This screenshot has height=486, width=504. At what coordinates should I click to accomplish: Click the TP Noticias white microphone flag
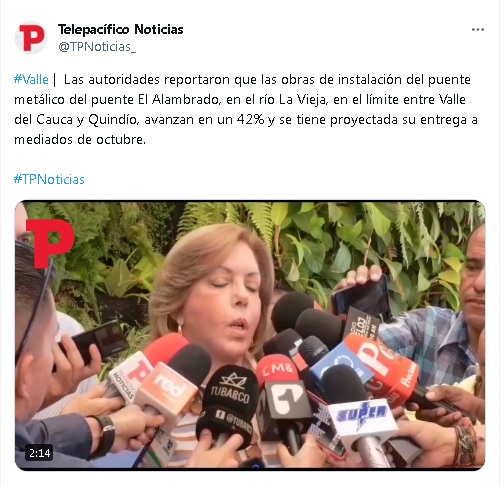pos(130,376)
